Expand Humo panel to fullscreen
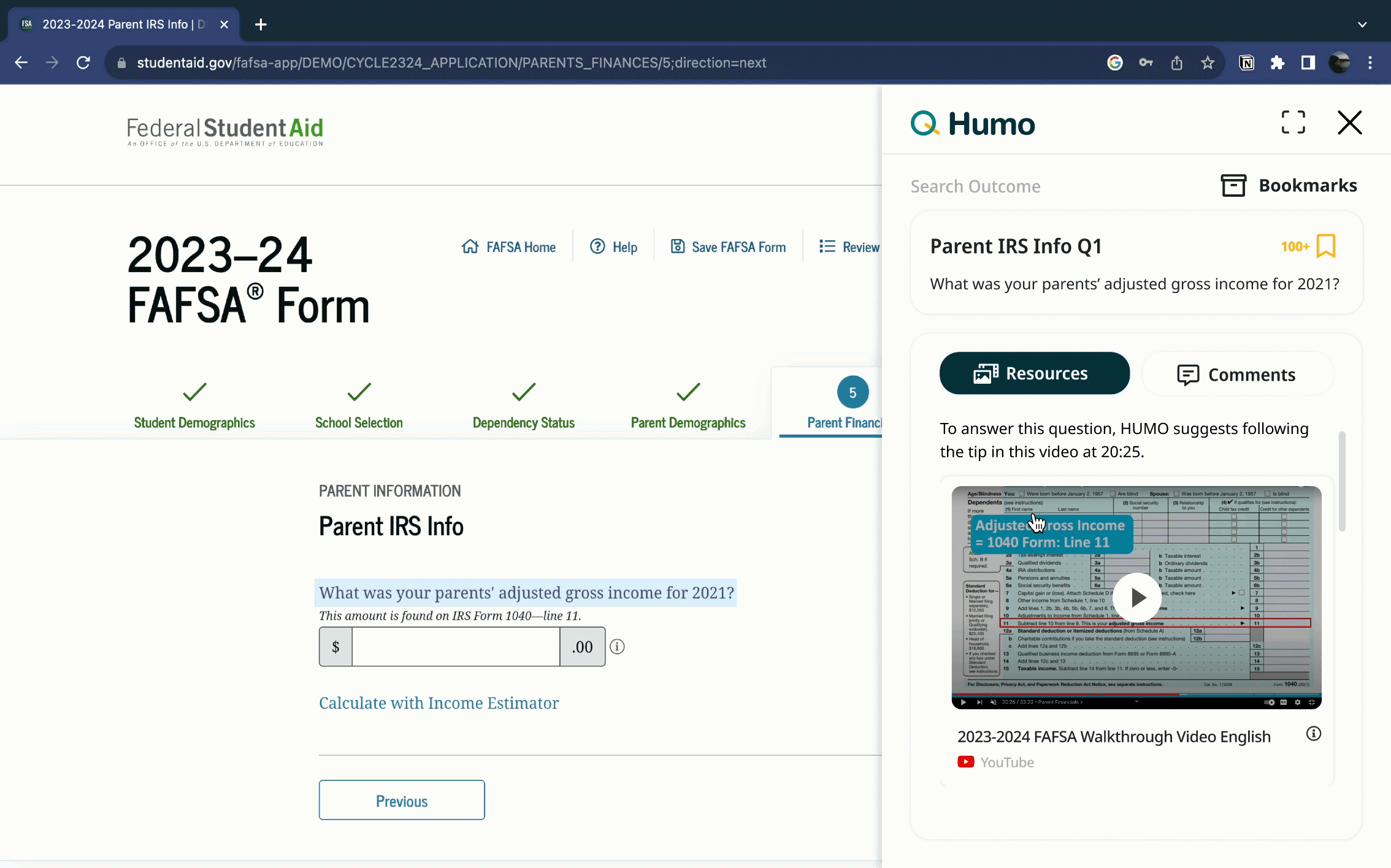This screenshot has height=868, width=1391. 1293,123
